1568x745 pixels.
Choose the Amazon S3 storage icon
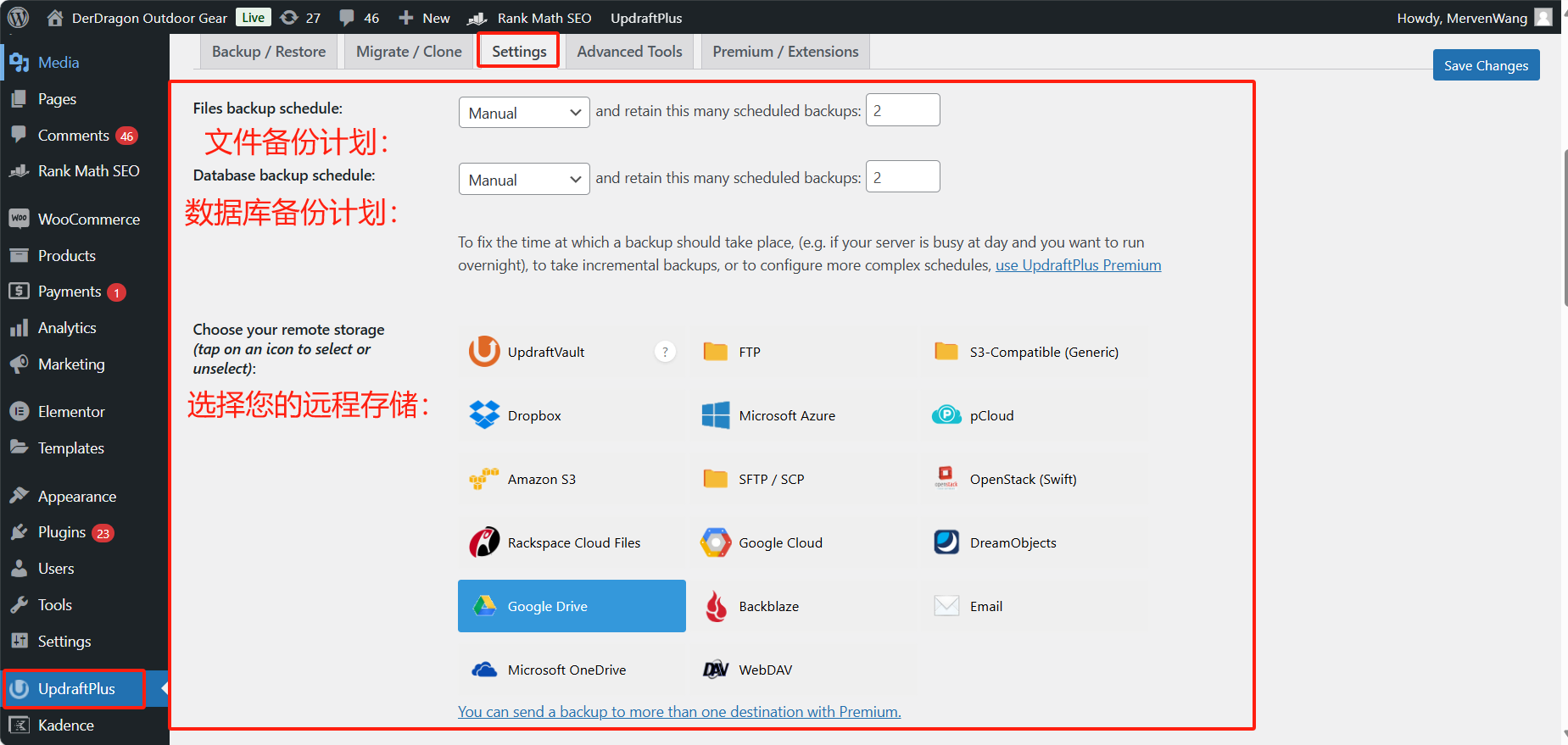(484, 479)
